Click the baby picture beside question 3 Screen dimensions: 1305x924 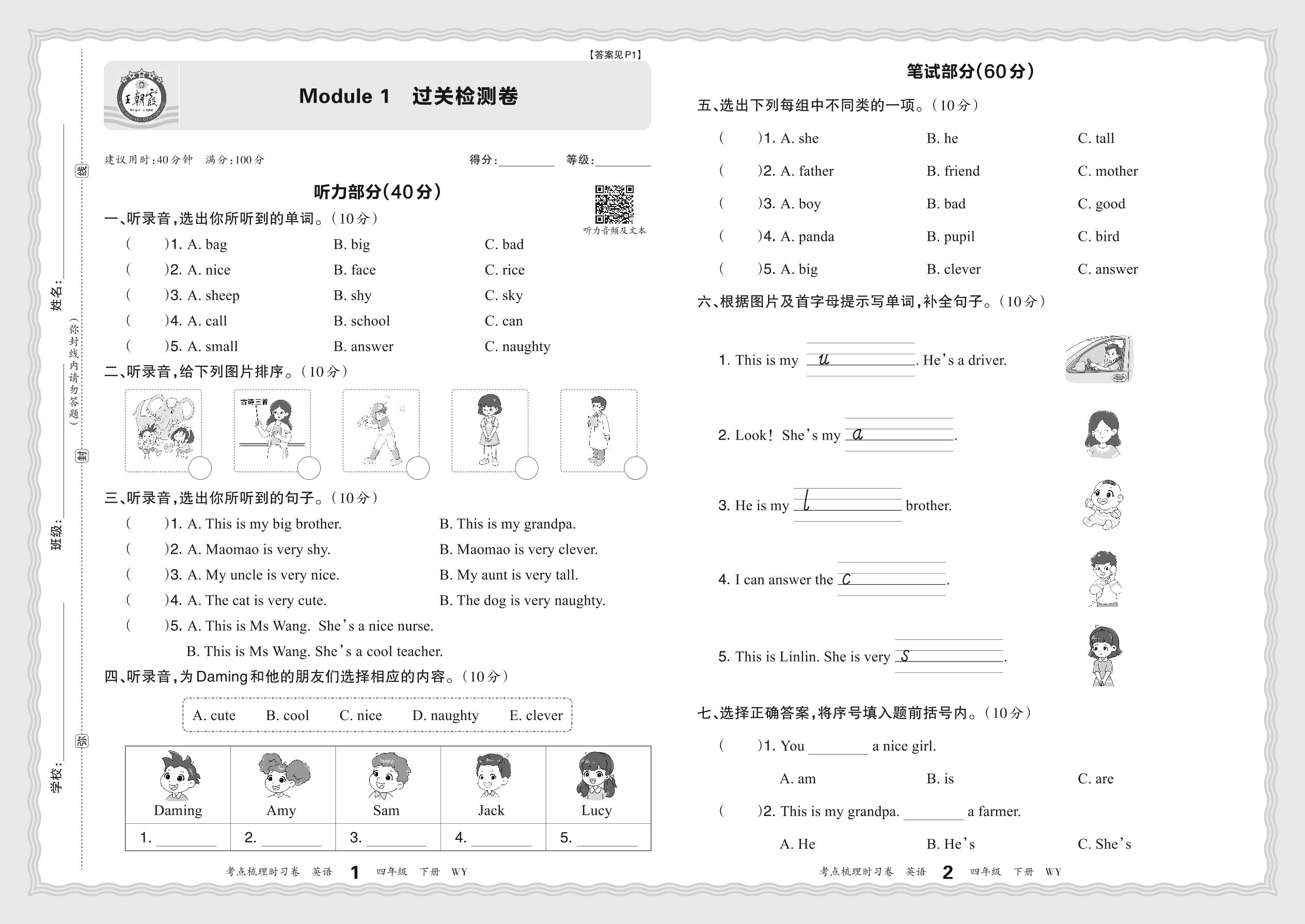pos(1102,505)
